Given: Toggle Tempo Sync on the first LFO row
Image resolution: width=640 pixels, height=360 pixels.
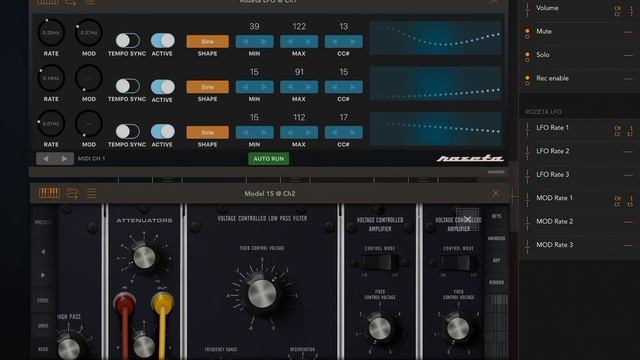Looking at the screenshot, I should pos(127,40).
